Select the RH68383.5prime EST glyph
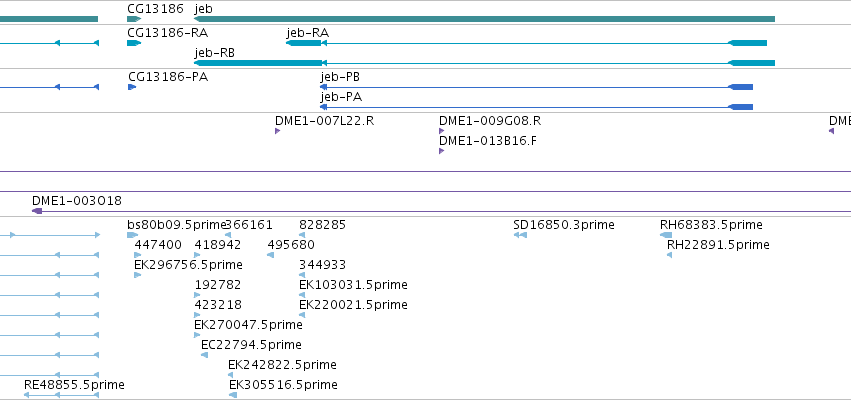This screenshot has height=400, width=851. (x=666, y=235)
